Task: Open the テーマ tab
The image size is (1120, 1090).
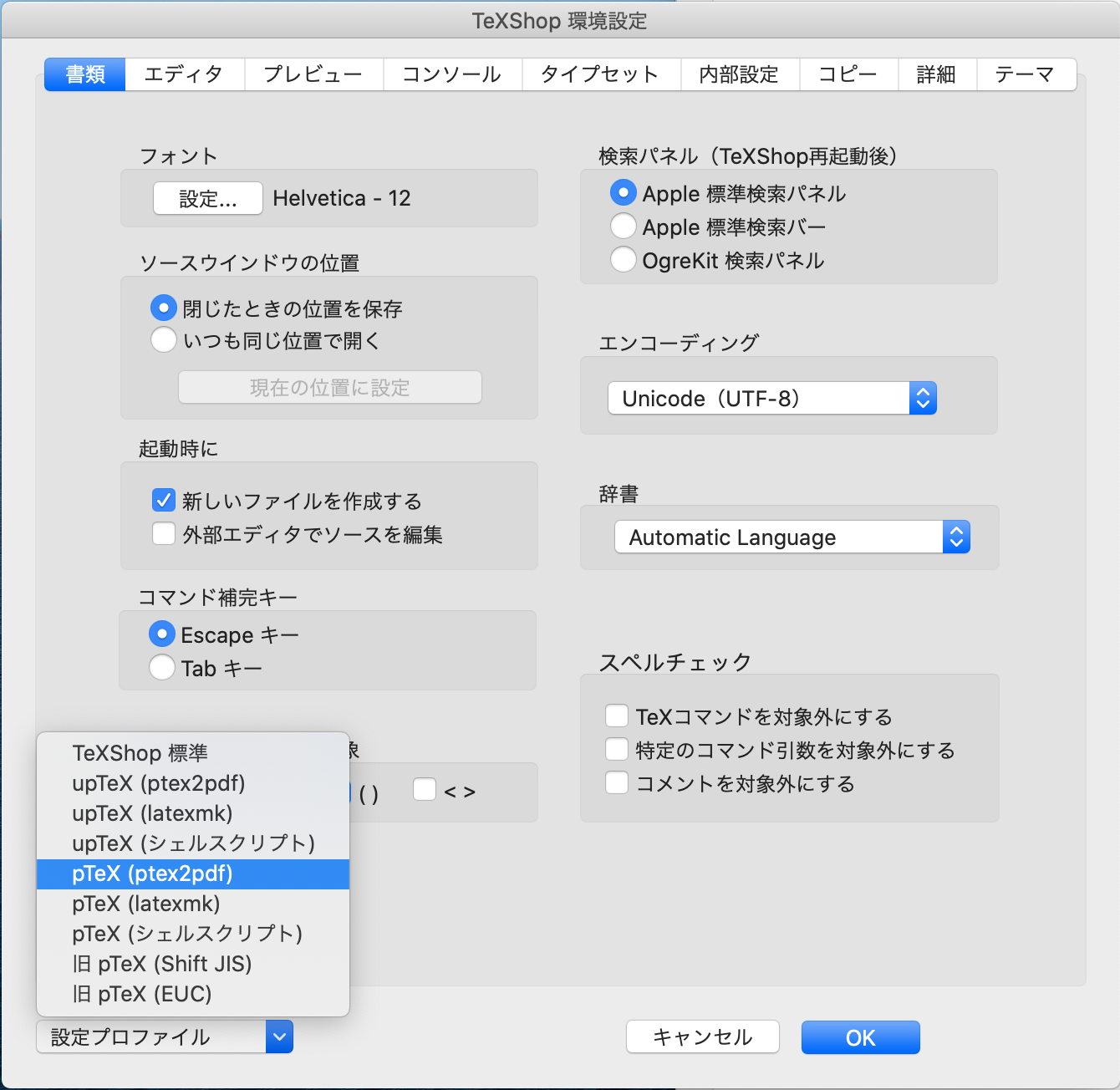Action: pyautogui.click(x=1026, y=74)
